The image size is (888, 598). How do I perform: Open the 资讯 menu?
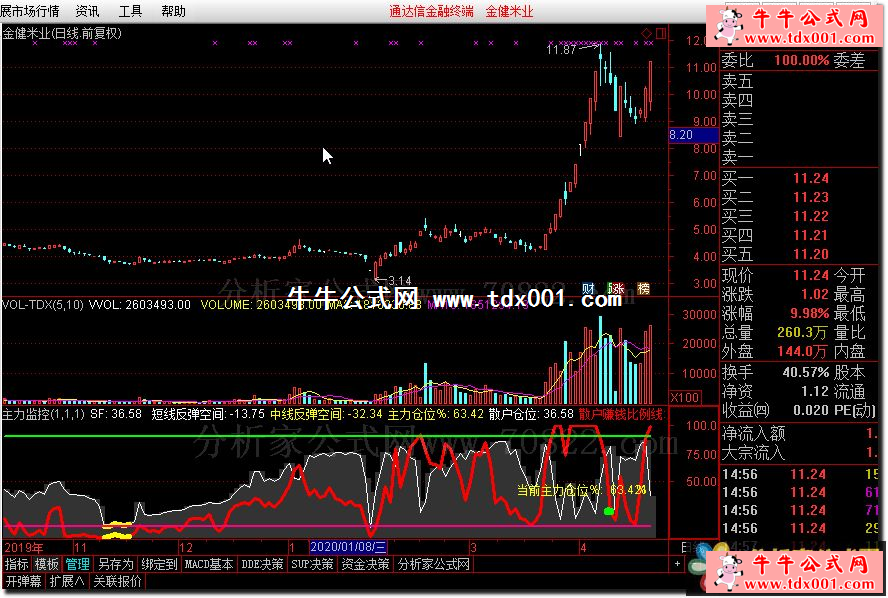[87, 11]
